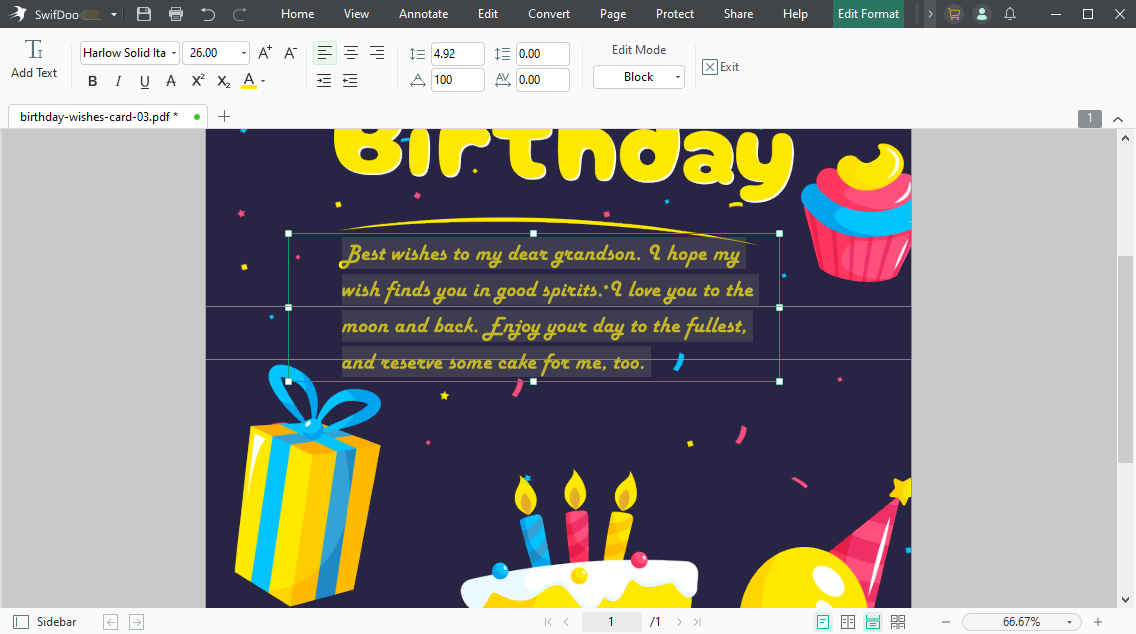
Task: Zoom out with minus button
Action: coord(945,622)
